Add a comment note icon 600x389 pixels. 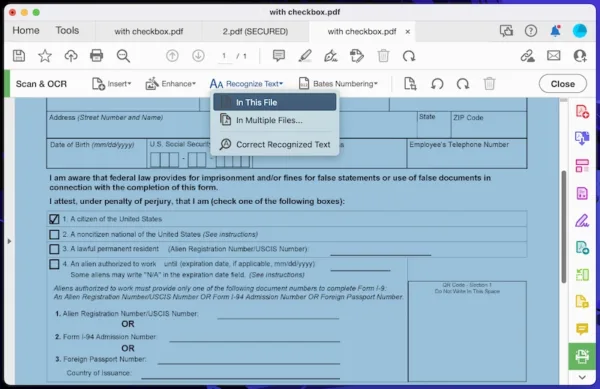[x=279, y=56]
